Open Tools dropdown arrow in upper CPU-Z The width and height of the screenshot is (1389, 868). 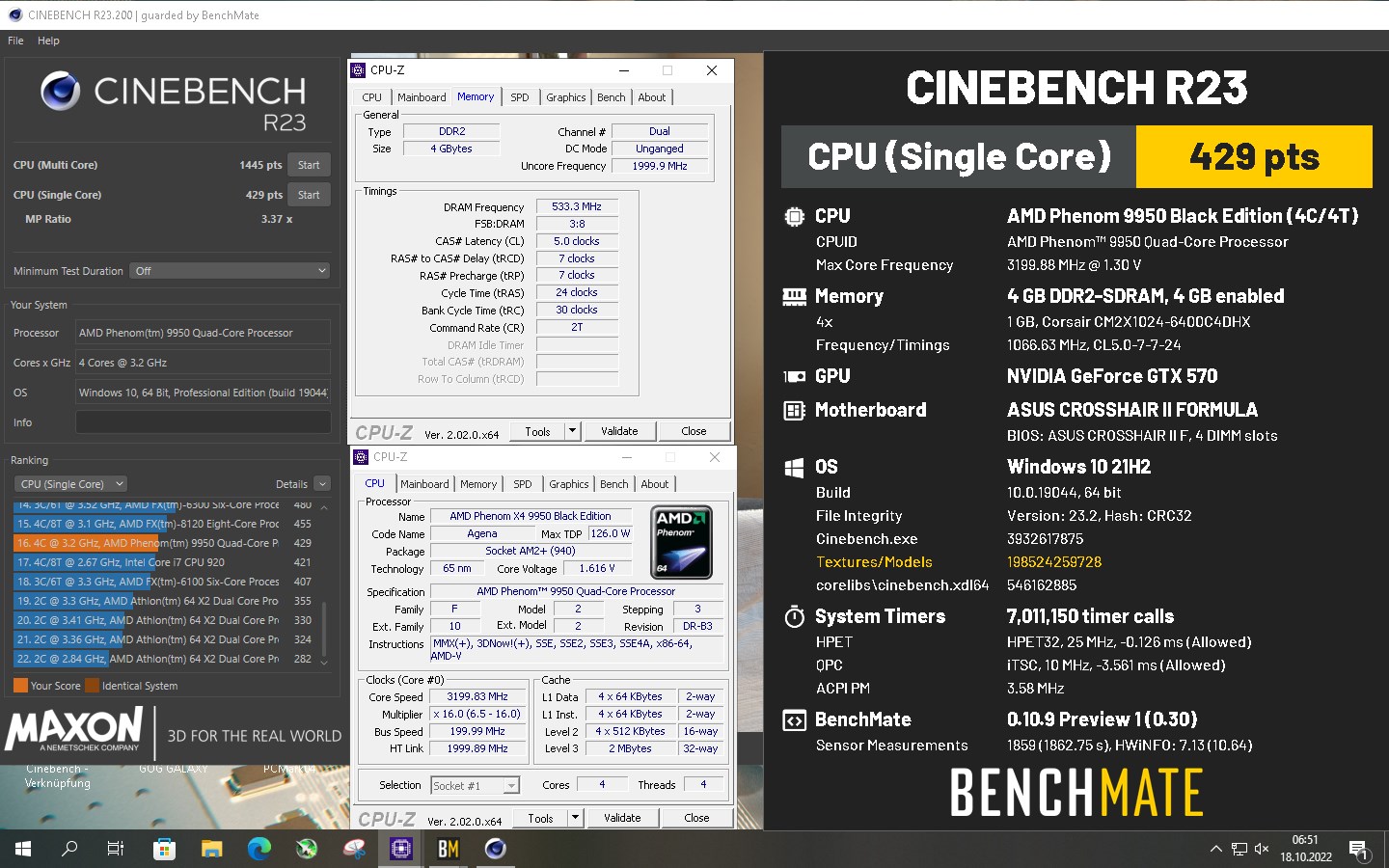coord(573,431)
